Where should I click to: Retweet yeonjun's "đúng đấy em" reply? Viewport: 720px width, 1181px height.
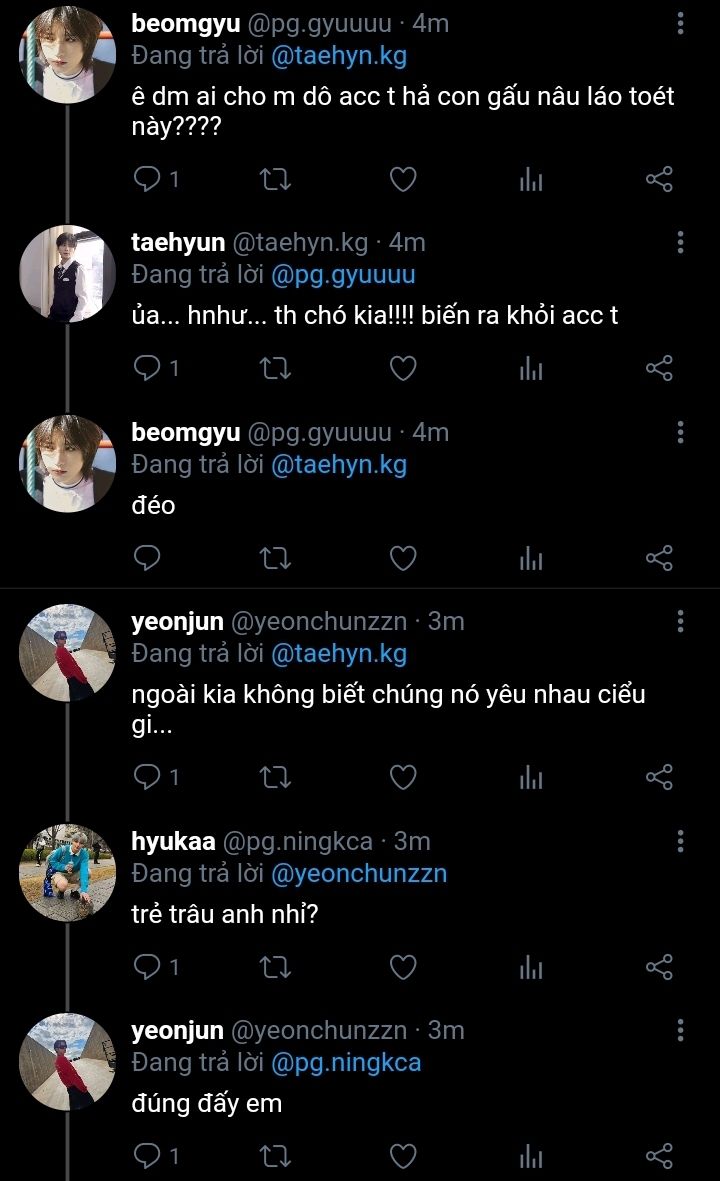tap(275, 1157)
